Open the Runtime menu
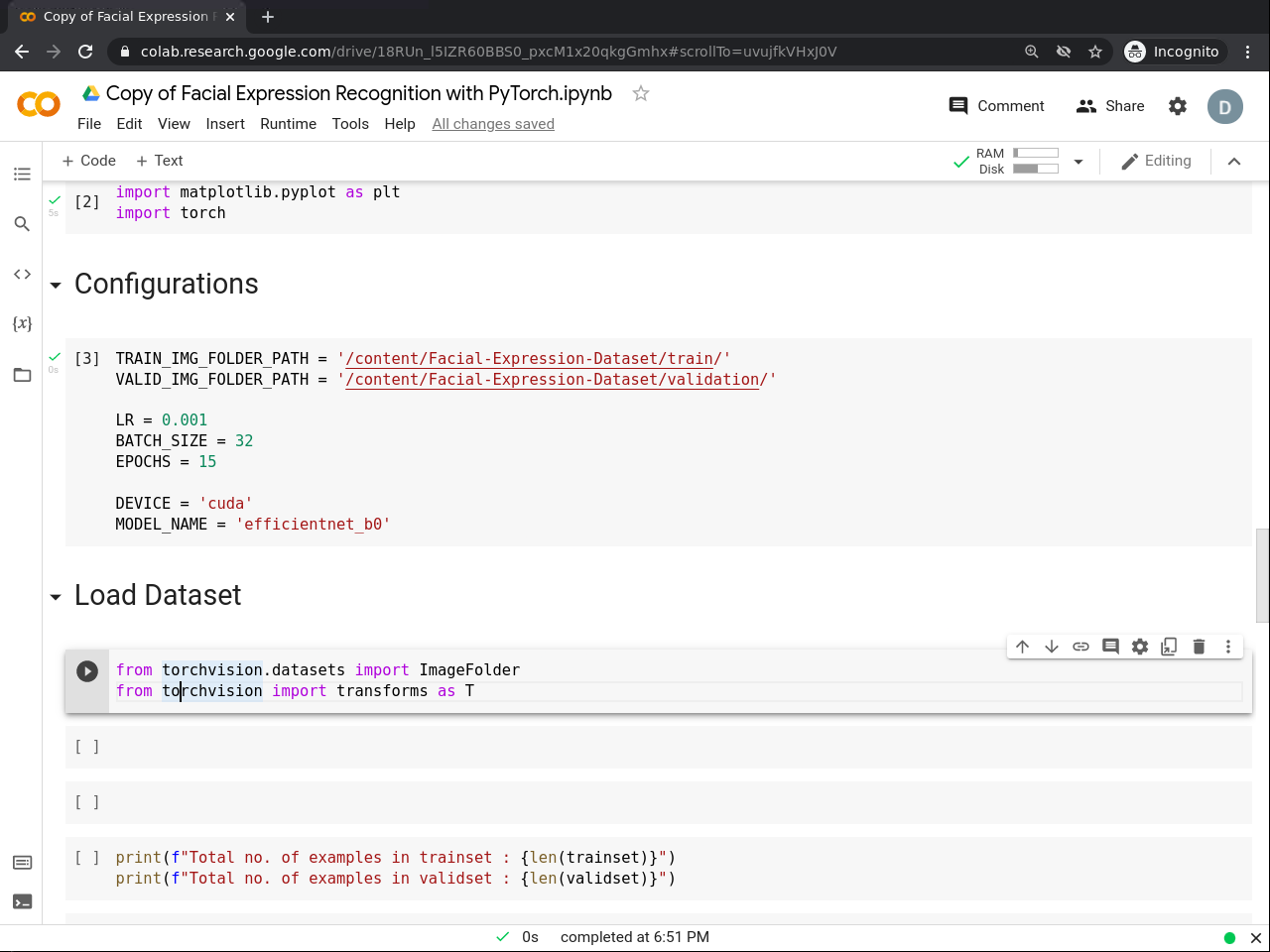Viewport: 1270px width, 952px height. tap(288, 124)
